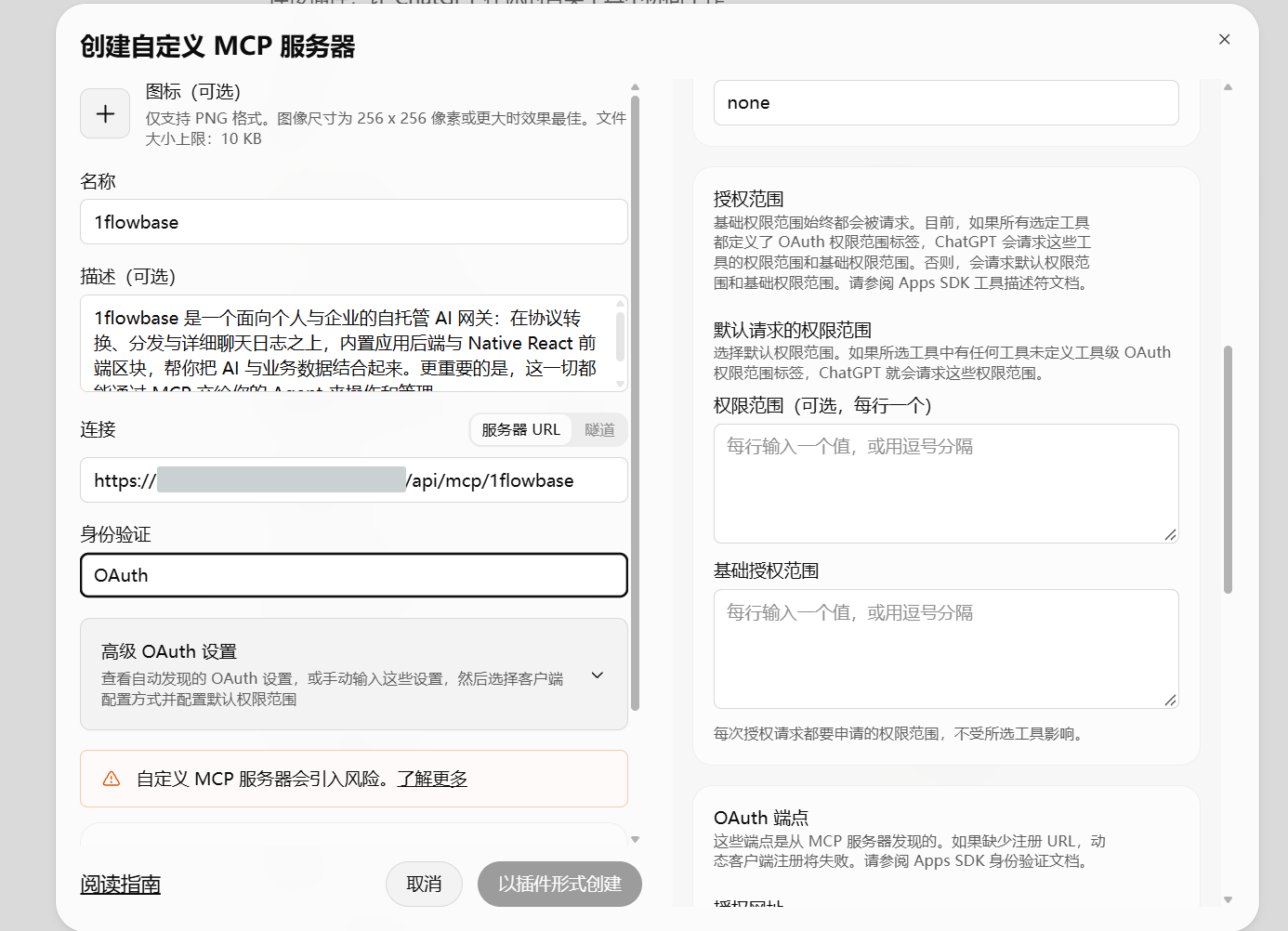
Task: Focus the 基础授权范围 text area
Action: click(x=946, y=649)
